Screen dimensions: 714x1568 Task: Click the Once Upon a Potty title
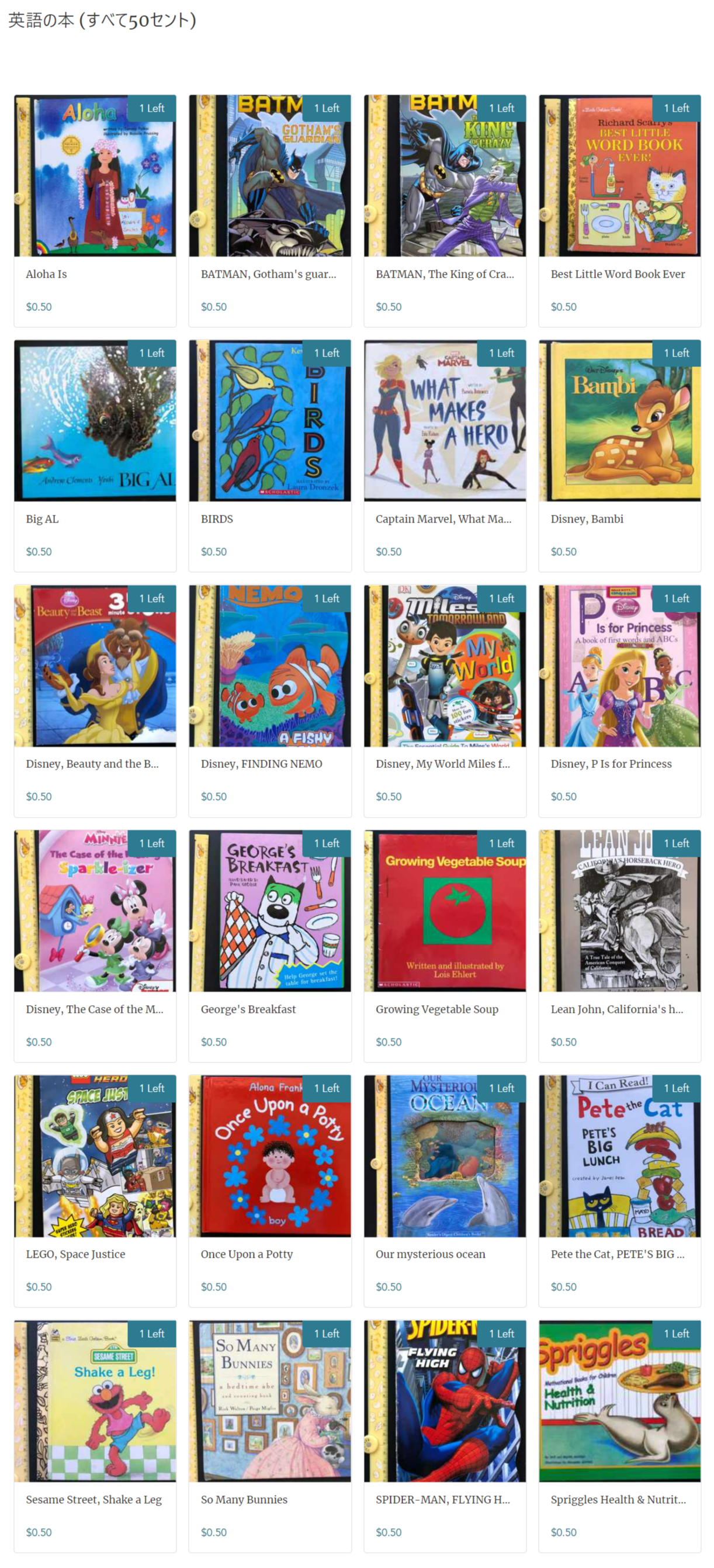click(247, 1254)
